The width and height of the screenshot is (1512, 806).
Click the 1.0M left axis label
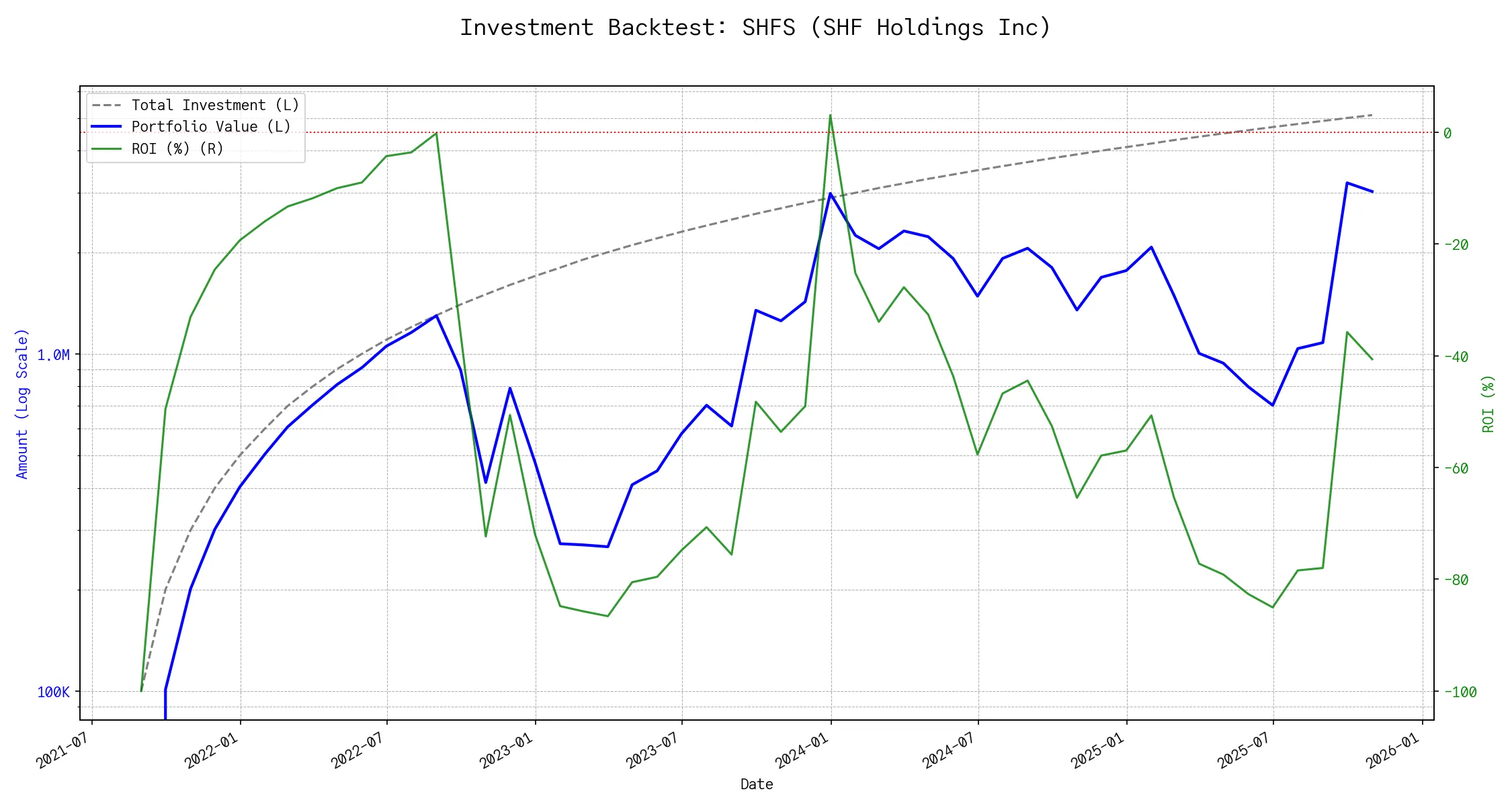(53, 355)
